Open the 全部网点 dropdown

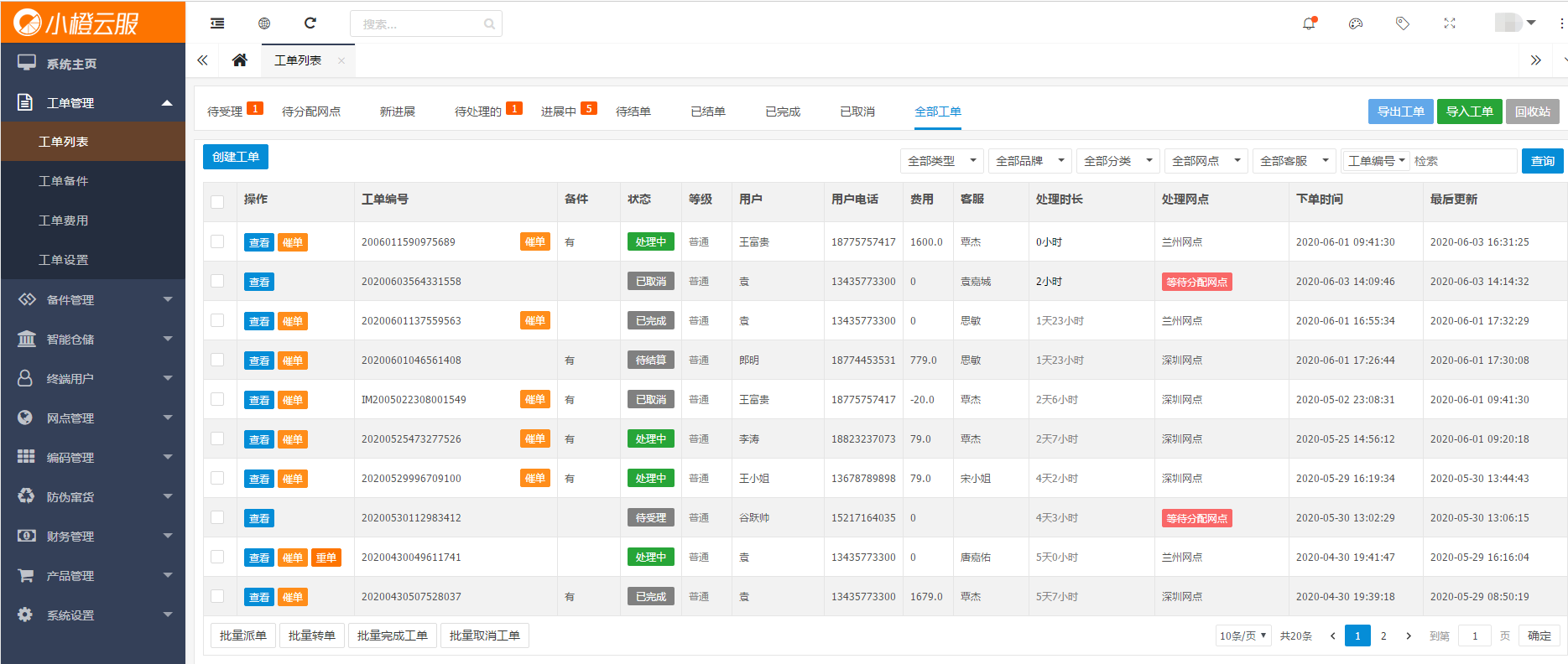pyautogui.click(x=1206, y=161)
